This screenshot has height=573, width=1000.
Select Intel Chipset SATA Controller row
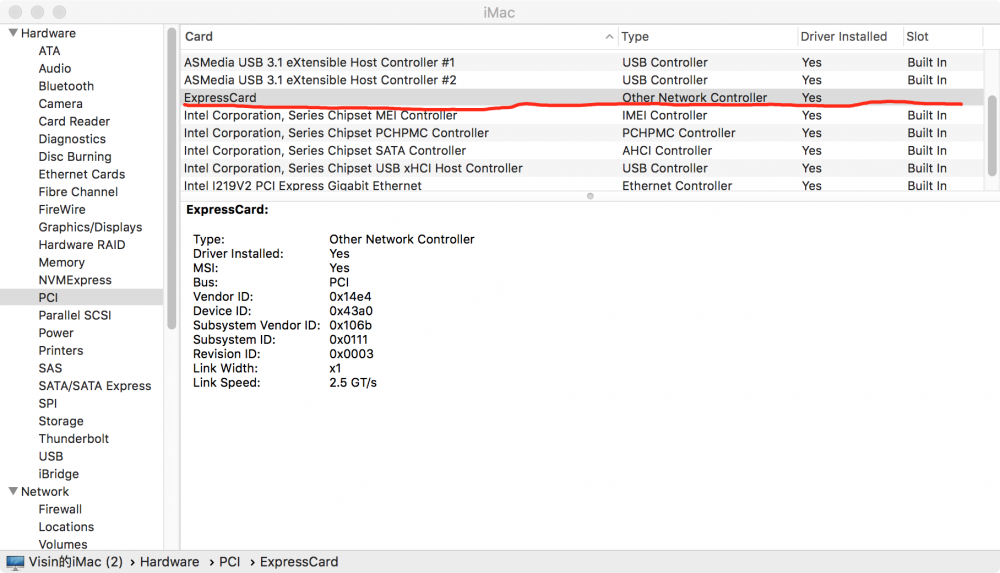581,151
